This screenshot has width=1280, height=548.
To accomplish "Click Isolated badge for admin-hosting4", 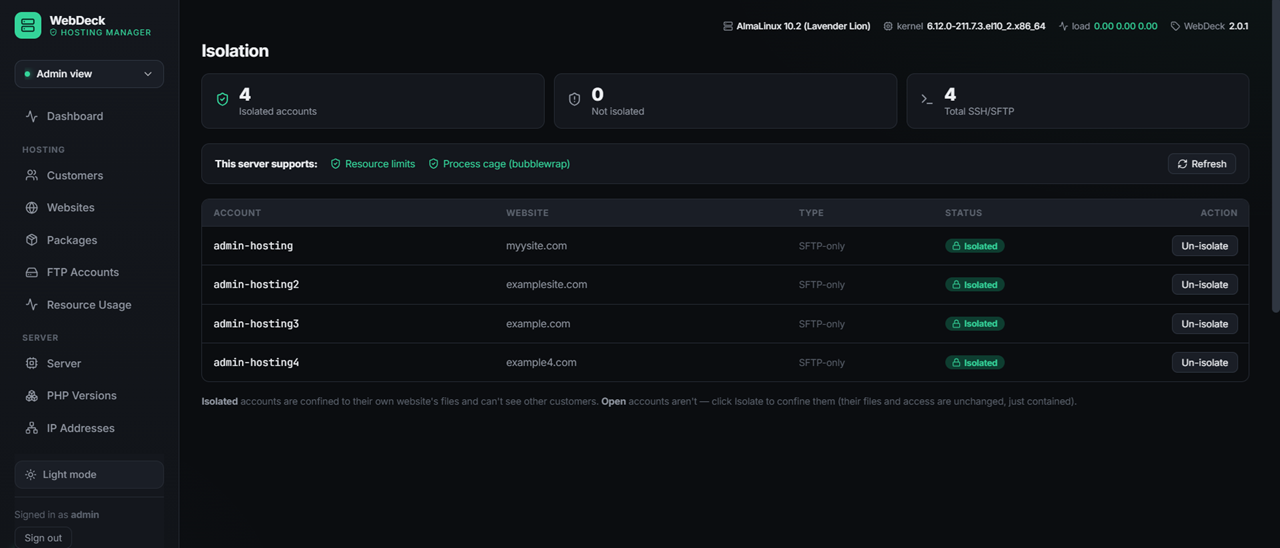I will coord(975,363).
